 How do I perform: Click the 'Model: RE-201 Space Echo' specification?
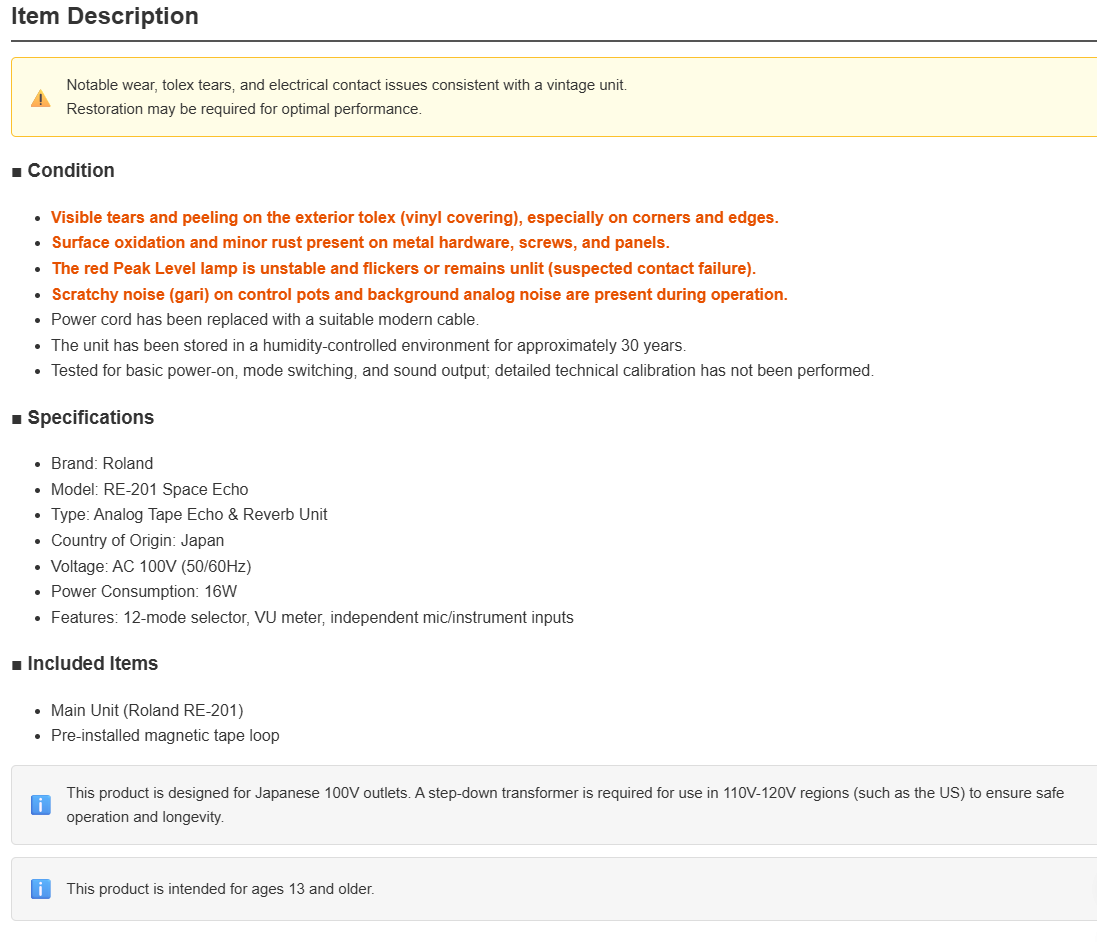pos(150,490)
